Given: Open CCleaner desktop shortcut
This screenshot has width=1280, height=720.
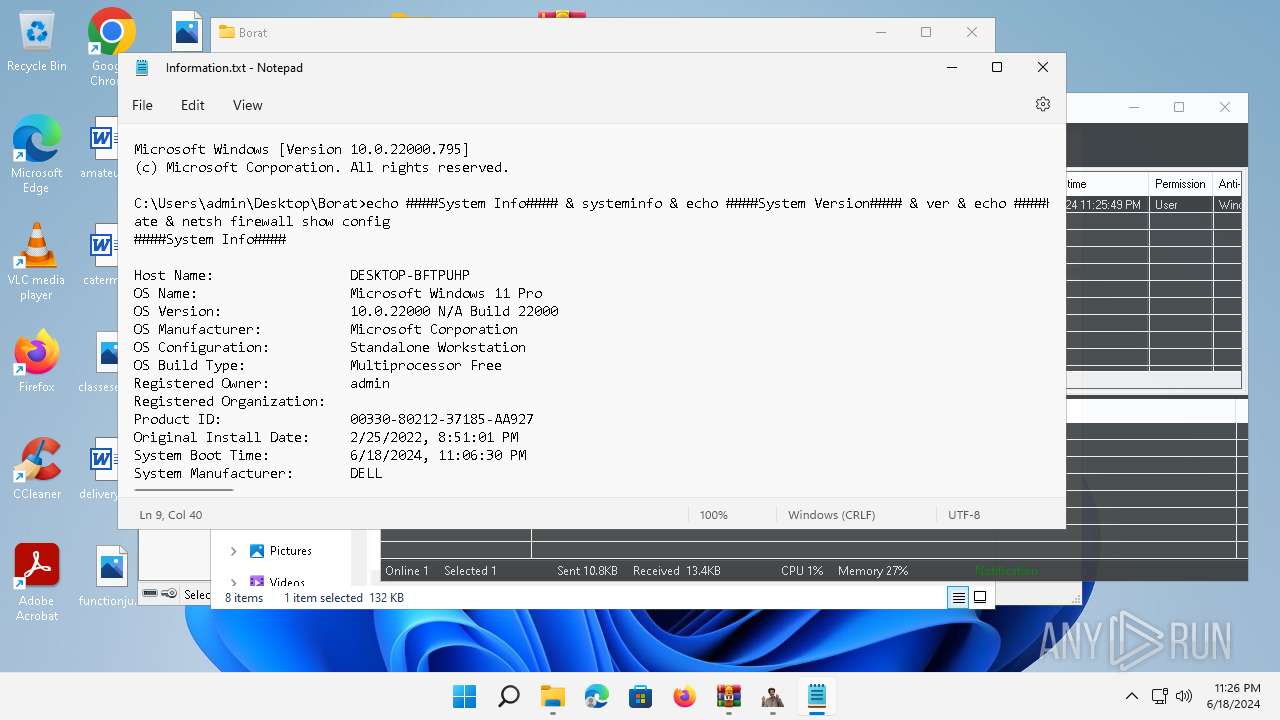Looking at the screenshot, I should 36,468.
